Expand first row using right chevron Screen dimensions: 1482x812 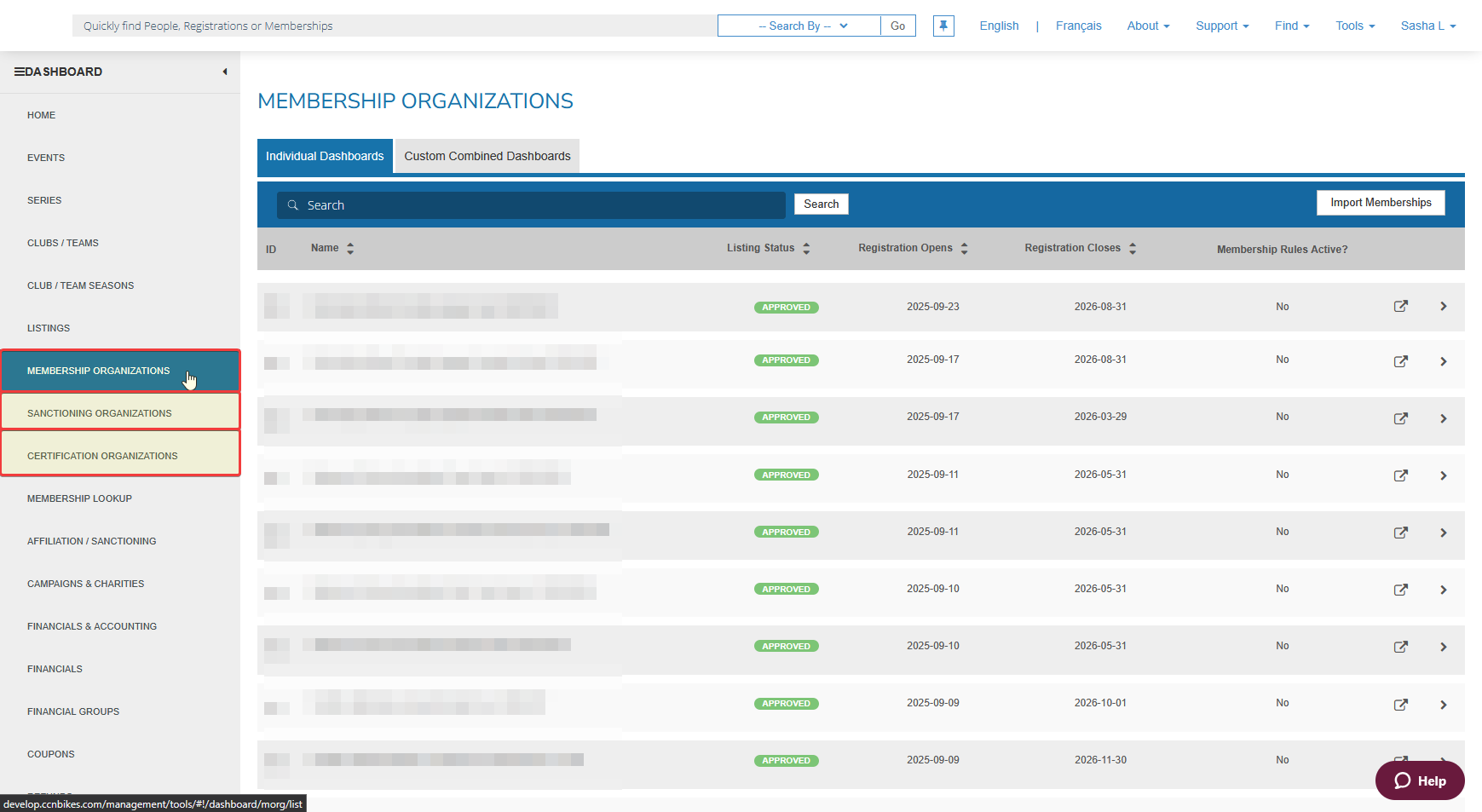(x=1443, y=307)
